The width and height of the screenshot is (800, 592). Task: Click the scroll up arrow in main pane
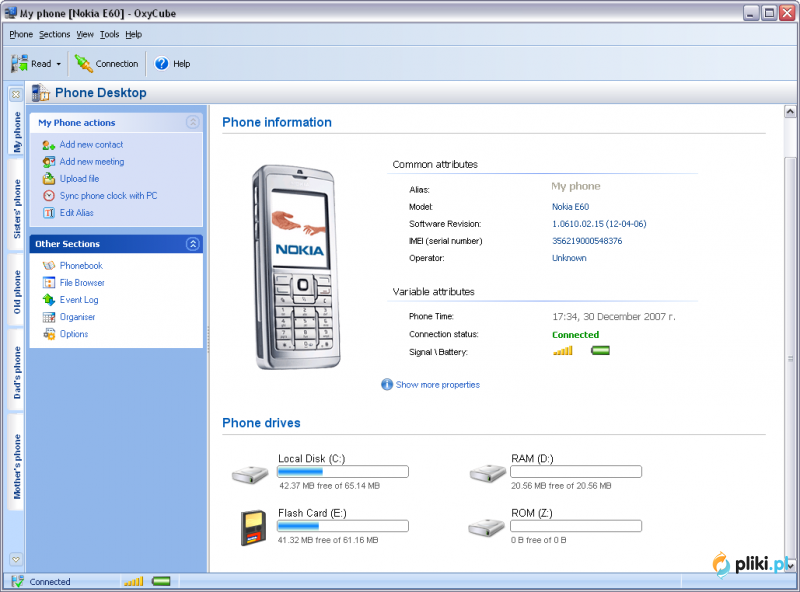[790, 112]
